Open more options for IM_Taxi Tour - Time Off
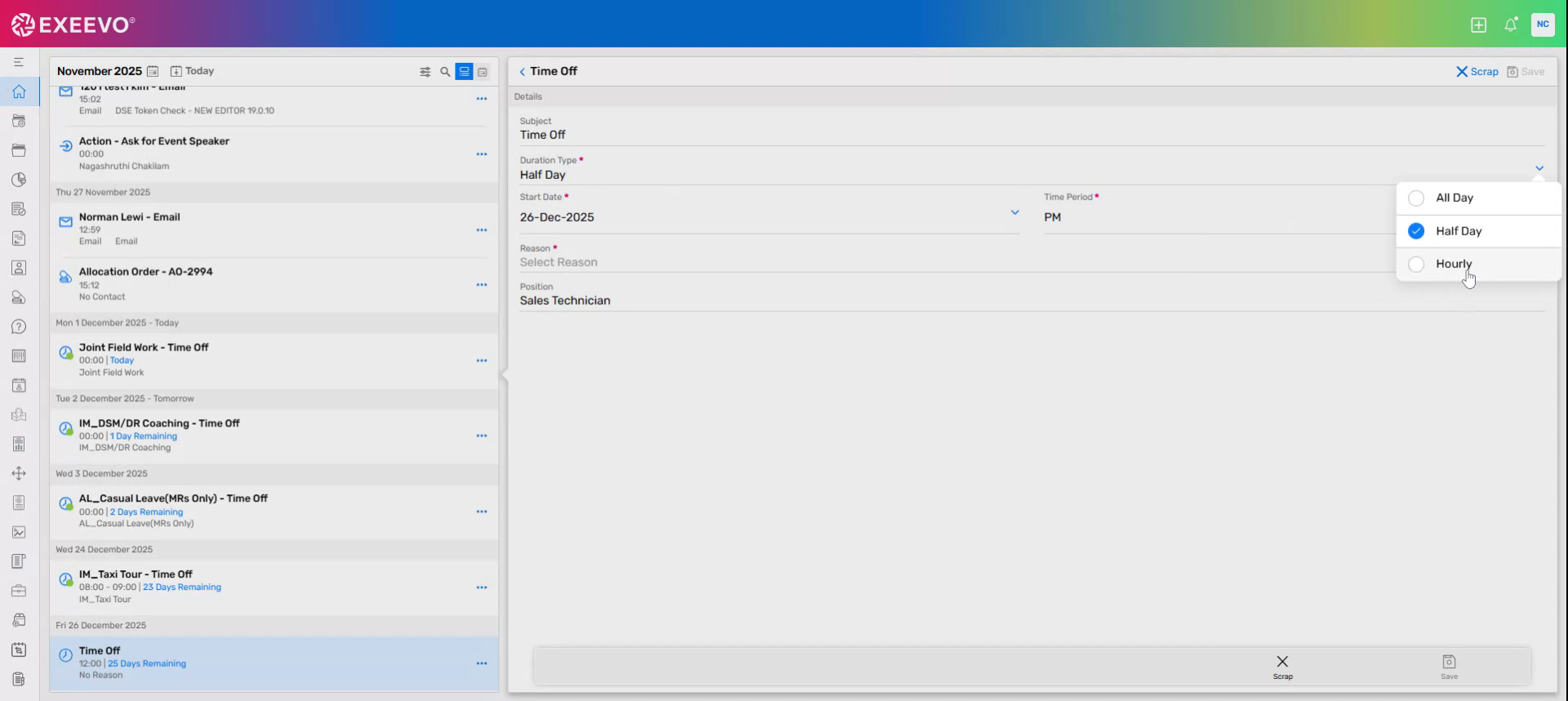Image resolution: width=1568 pixels, height=701 pixels. (482, 587)
